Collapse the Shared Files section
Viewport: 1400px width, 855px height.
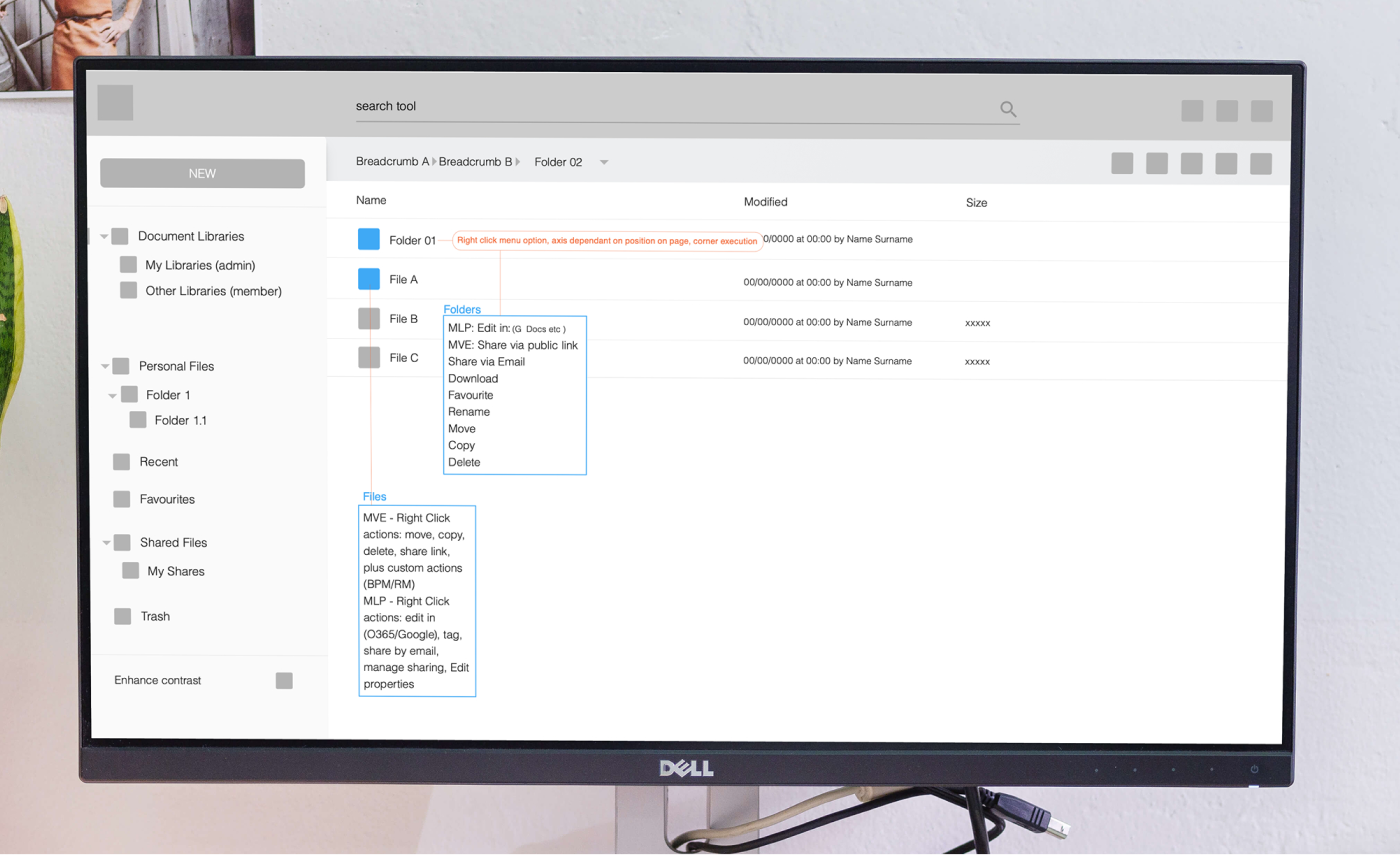106,543
